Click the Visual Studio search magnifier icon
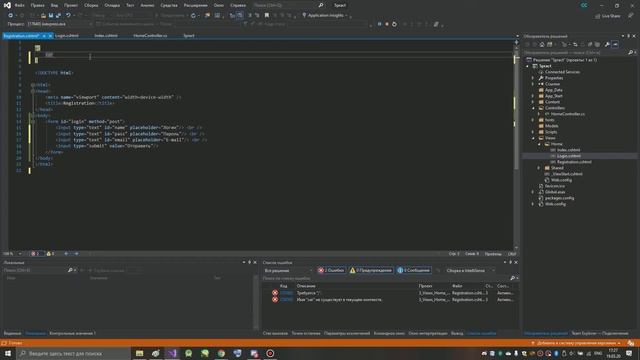This screenshot has width=640, height=360. 321,5
